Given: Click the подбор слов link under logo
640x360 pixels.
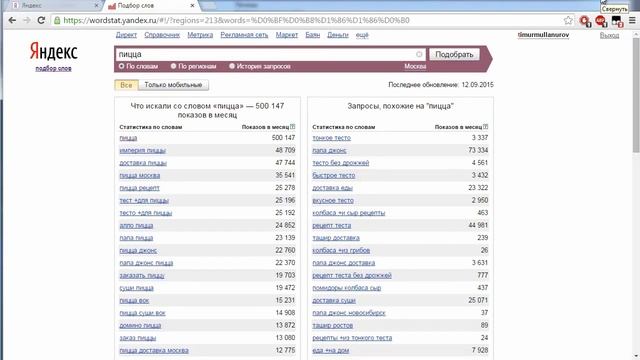Looking at the screenshot, I should tap(53, 68).
